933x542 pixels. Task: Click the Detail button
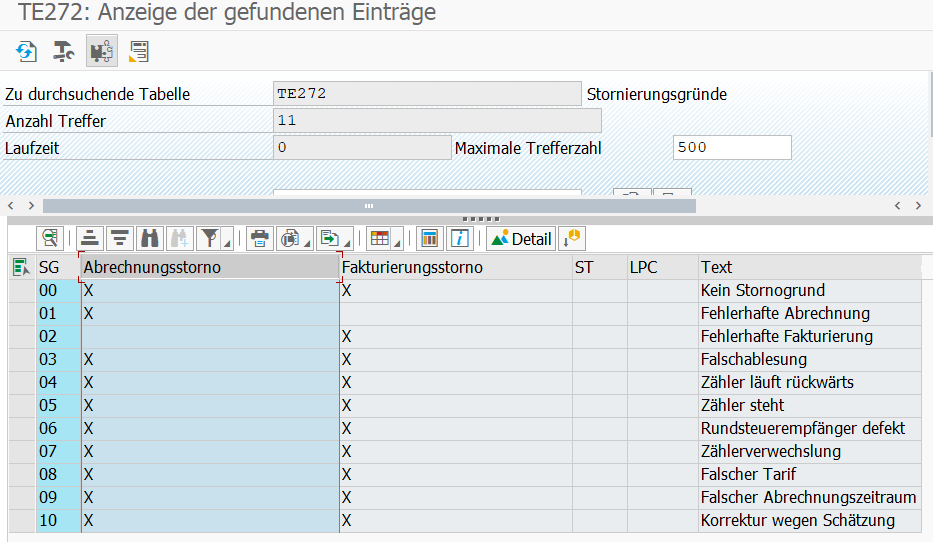tap(521, 238)
